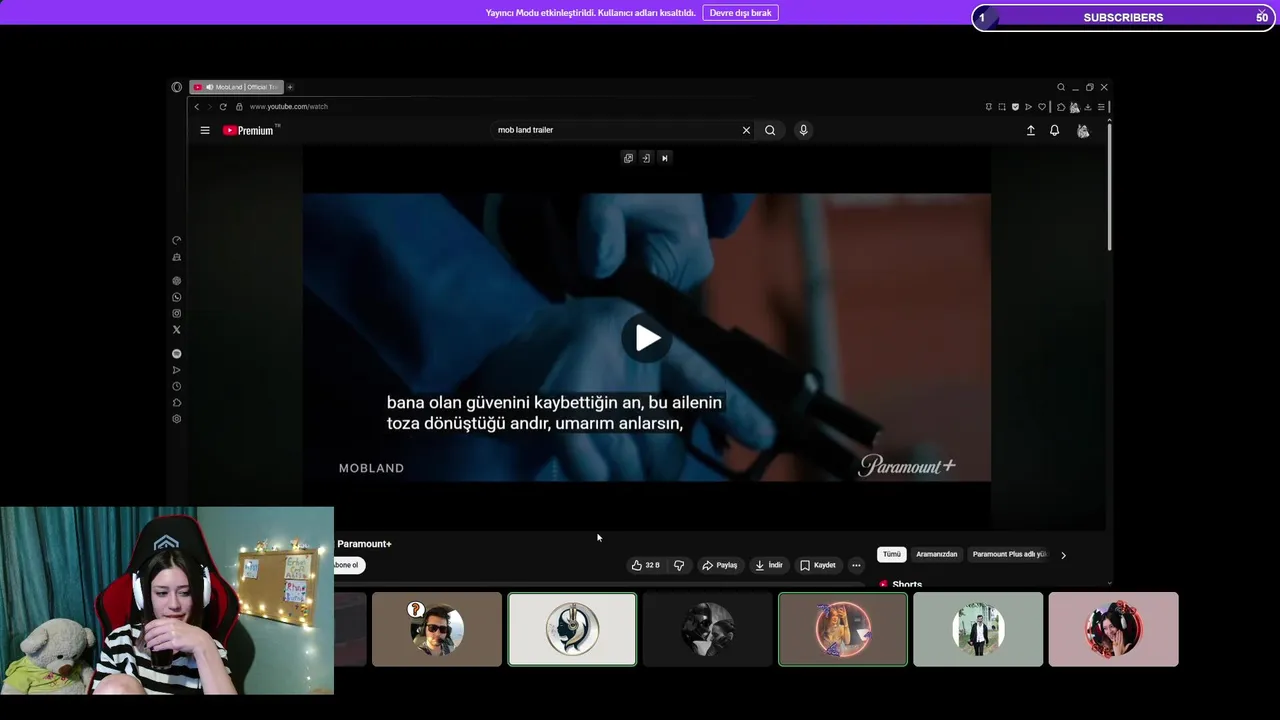Screen dimensions: 1280x720
Task: Select the Tümü filter chip
Action: (x=891, y=554)
